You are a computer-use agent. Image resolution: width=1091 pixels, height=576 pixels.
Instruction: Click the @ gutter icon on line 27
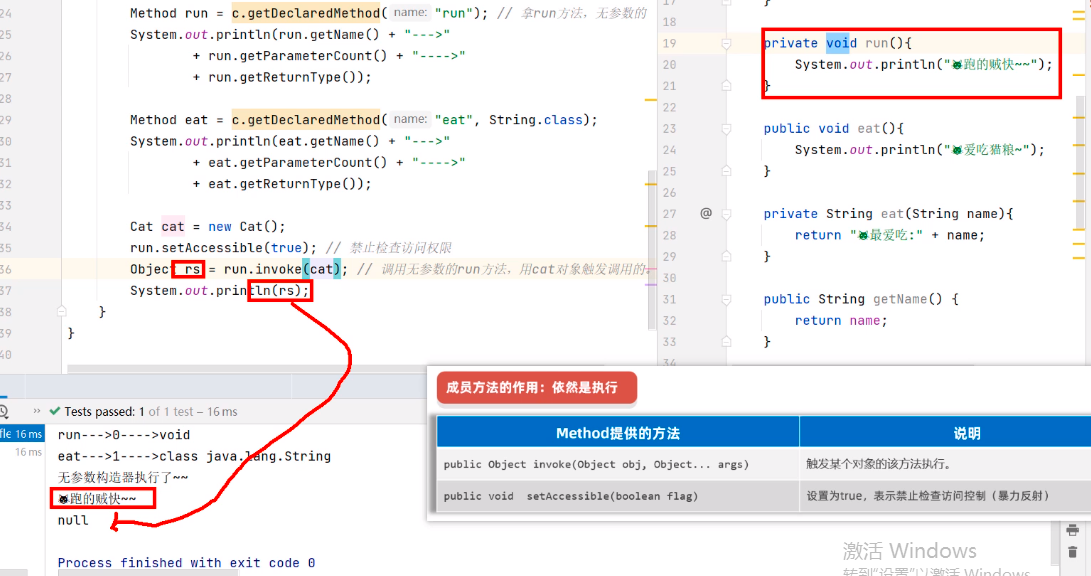pos(706,213)
